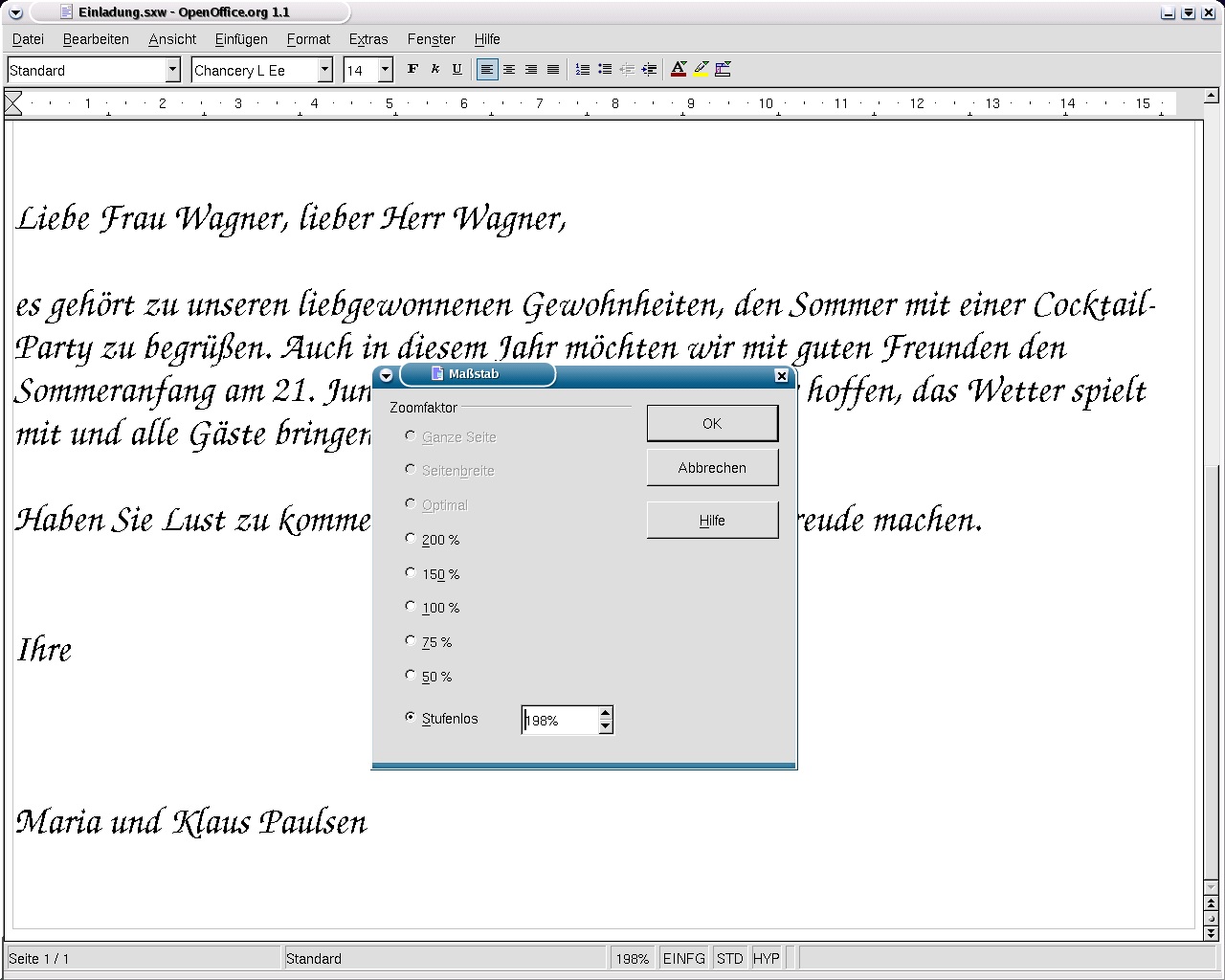This screenshot has height=980, width=1225.
Task: Choose the 75 % zoom factor
Action: click(x=411, y=641)
